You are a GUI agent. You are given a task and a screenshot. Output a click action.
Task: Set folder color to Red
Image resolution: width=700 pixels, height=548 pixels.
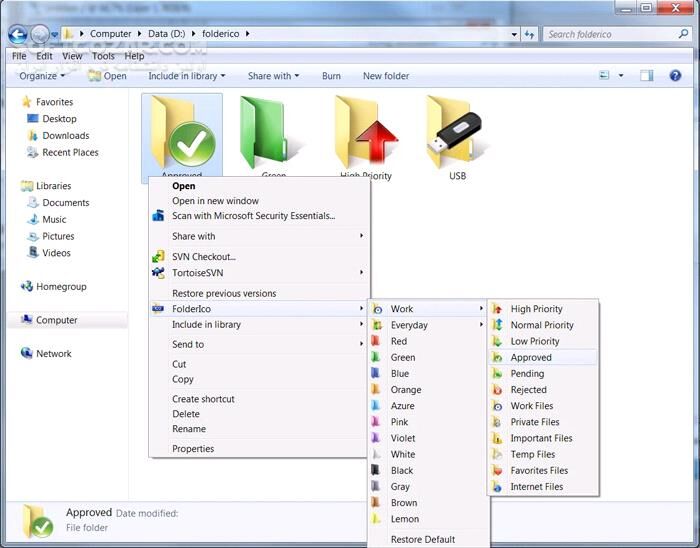coord(399,341)
